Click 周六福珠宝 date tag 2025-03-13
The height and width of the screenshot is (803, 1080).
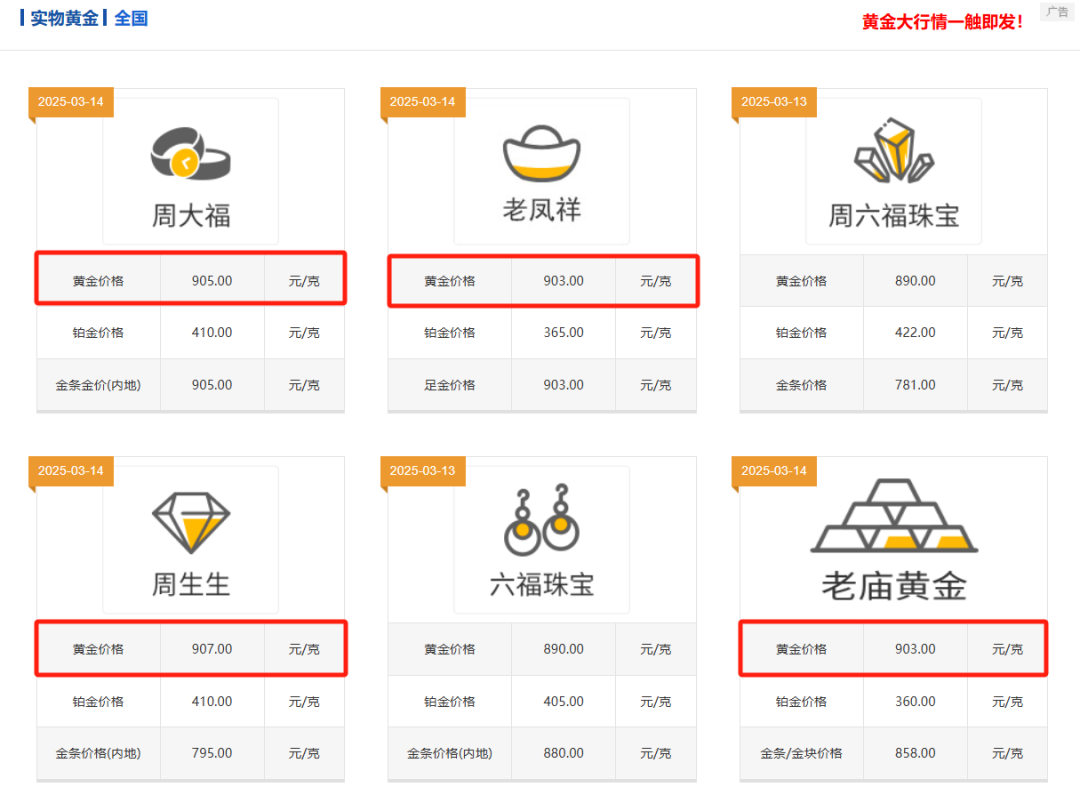(x=773, y=102)
